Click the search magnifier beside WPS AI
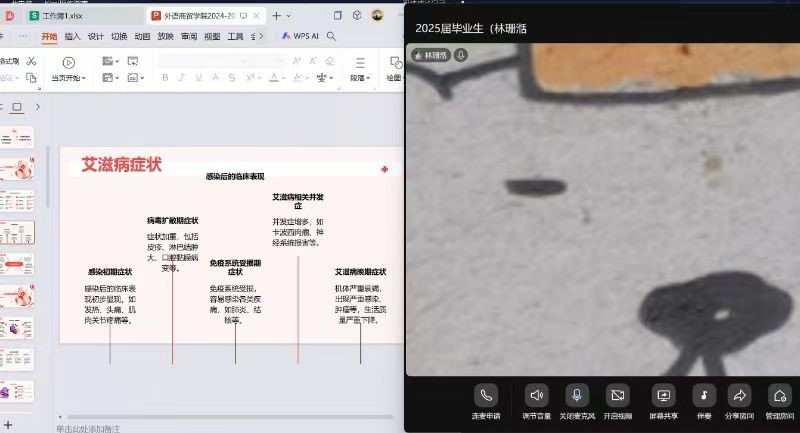The height and width of the screenshot is (433, 800). (331, 36)
